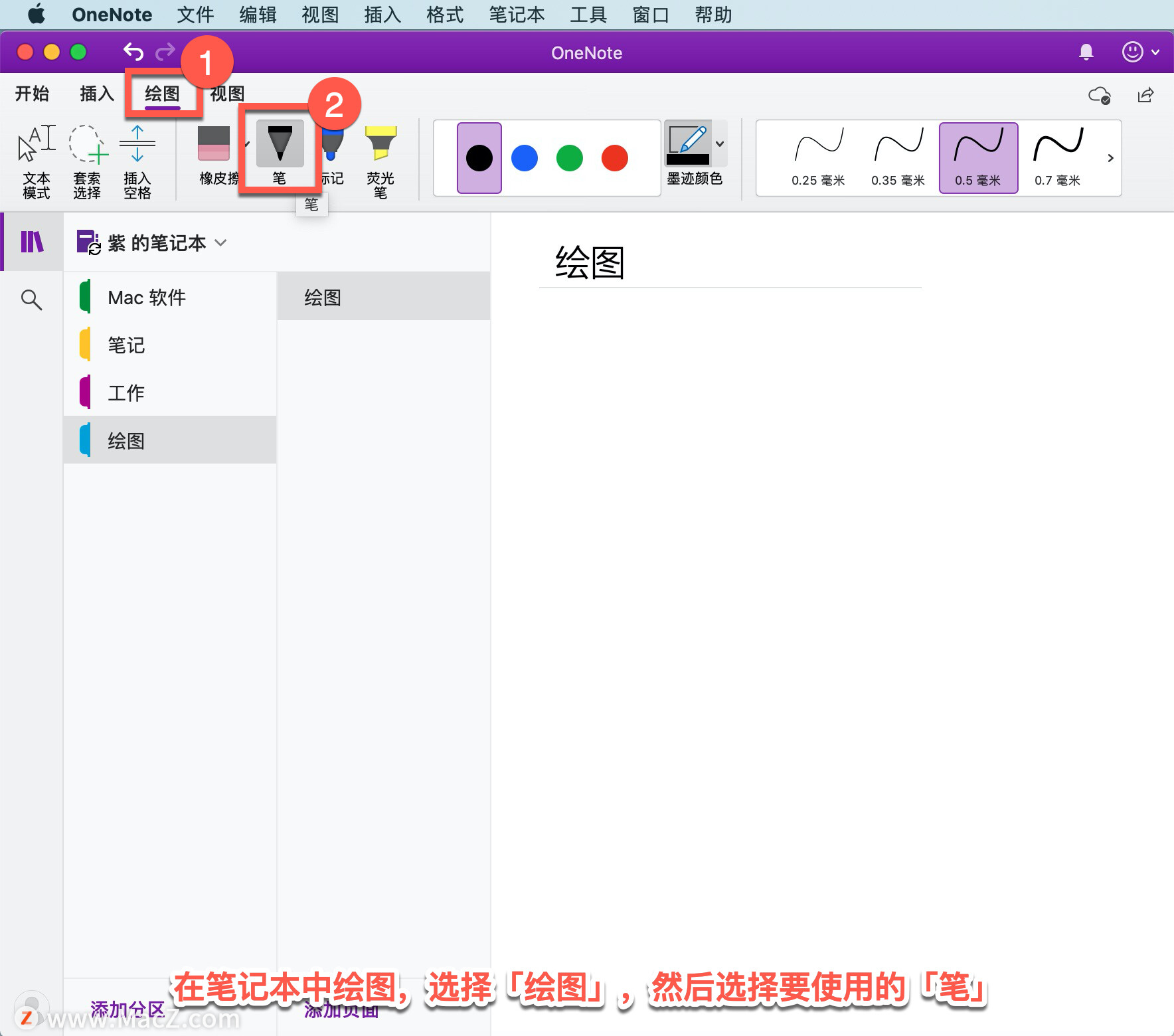The height and width of the screenshot is (1036, 1174).
Task: Open notifications bell icon
Action: [1086, 52]
